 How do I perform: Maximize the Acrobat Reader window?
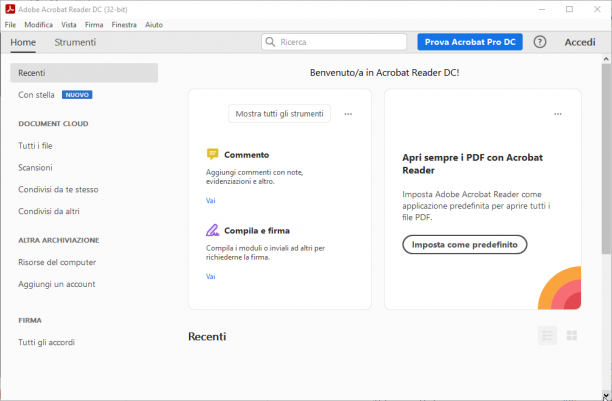coord(569,9)
